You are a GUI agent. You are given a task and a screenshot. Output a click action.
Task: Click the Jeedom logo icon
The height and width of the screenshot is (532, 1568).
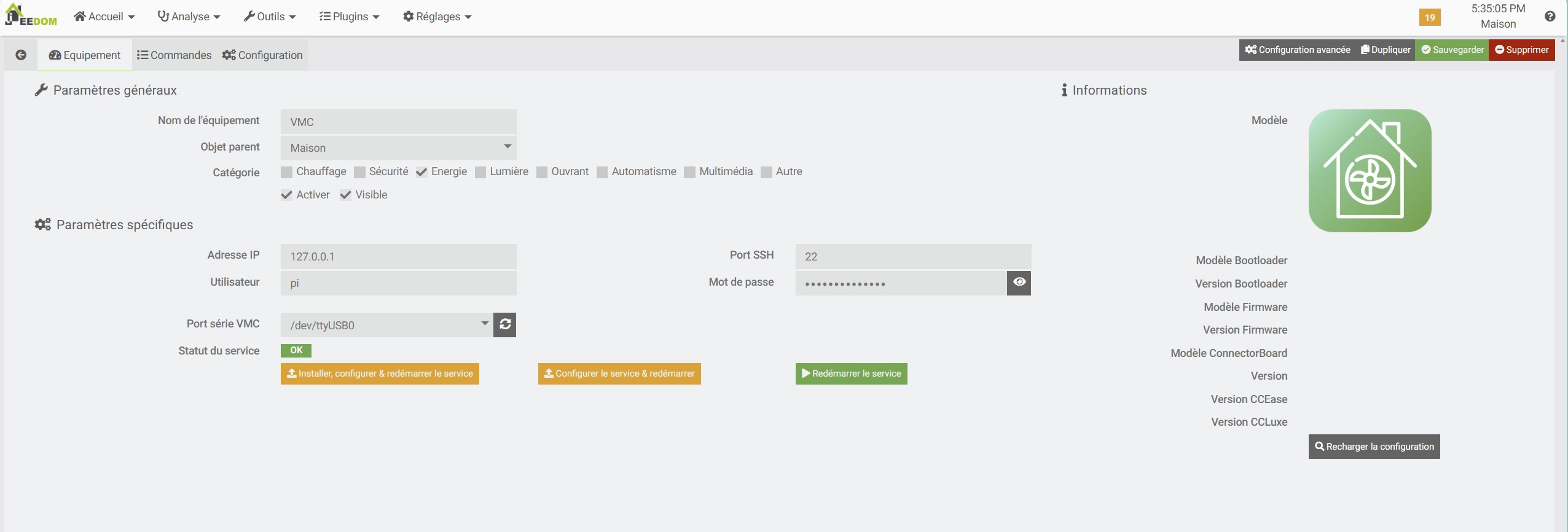[x=30, y=15]
